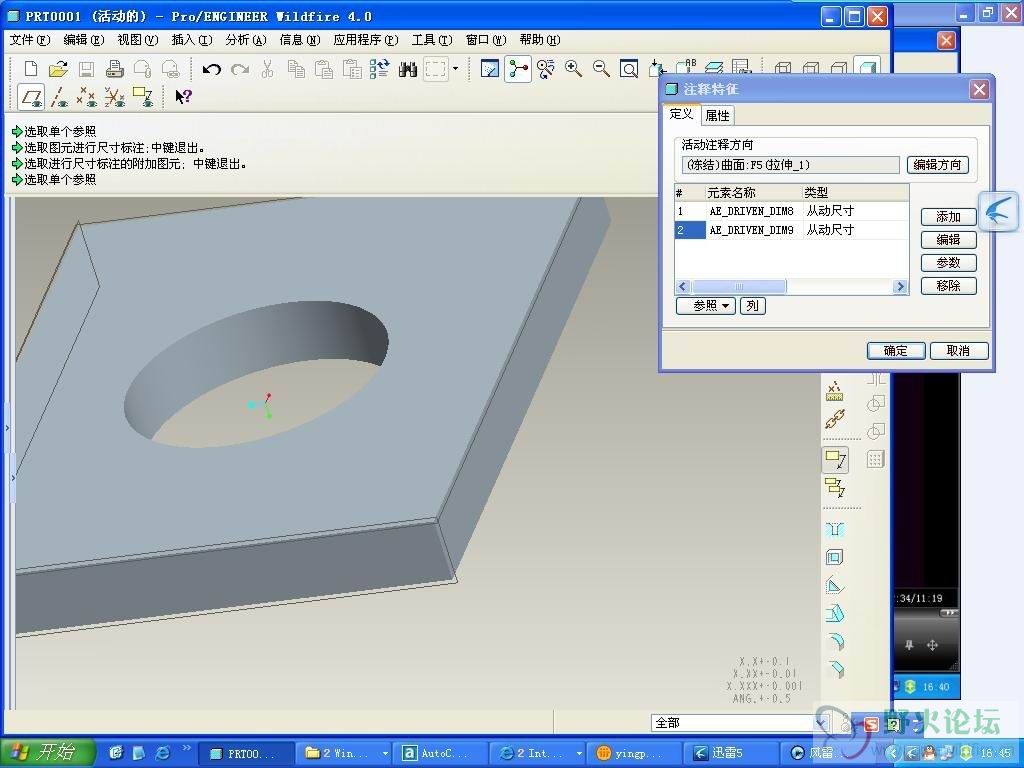Viewport: 1024px width, 768px height.
Task: Confirm with the 确定 button
Action: [896, 351]
